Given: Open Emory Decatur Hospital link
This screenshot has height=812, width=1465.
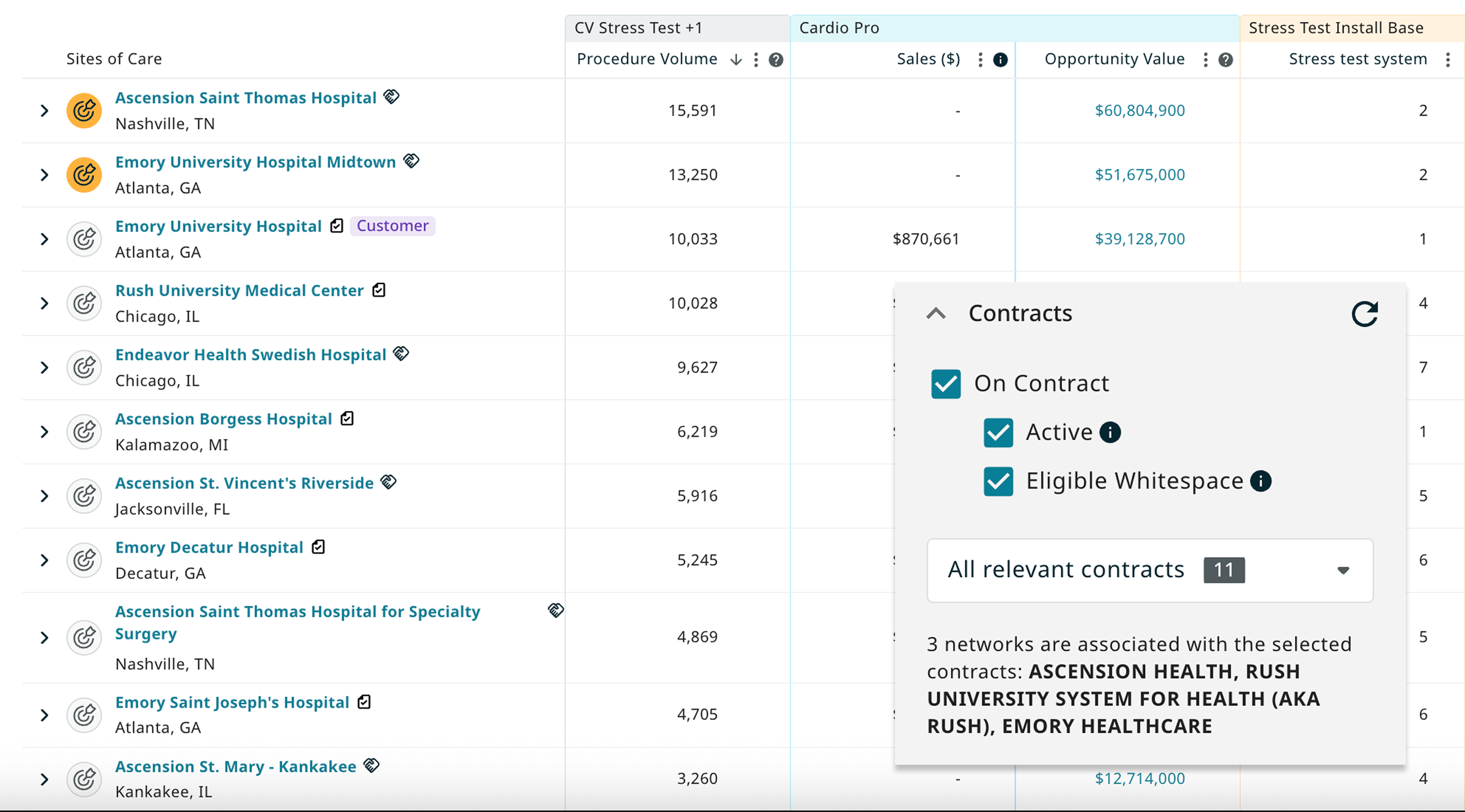Looking at the screenshot, I should click(x=209, y=548).
